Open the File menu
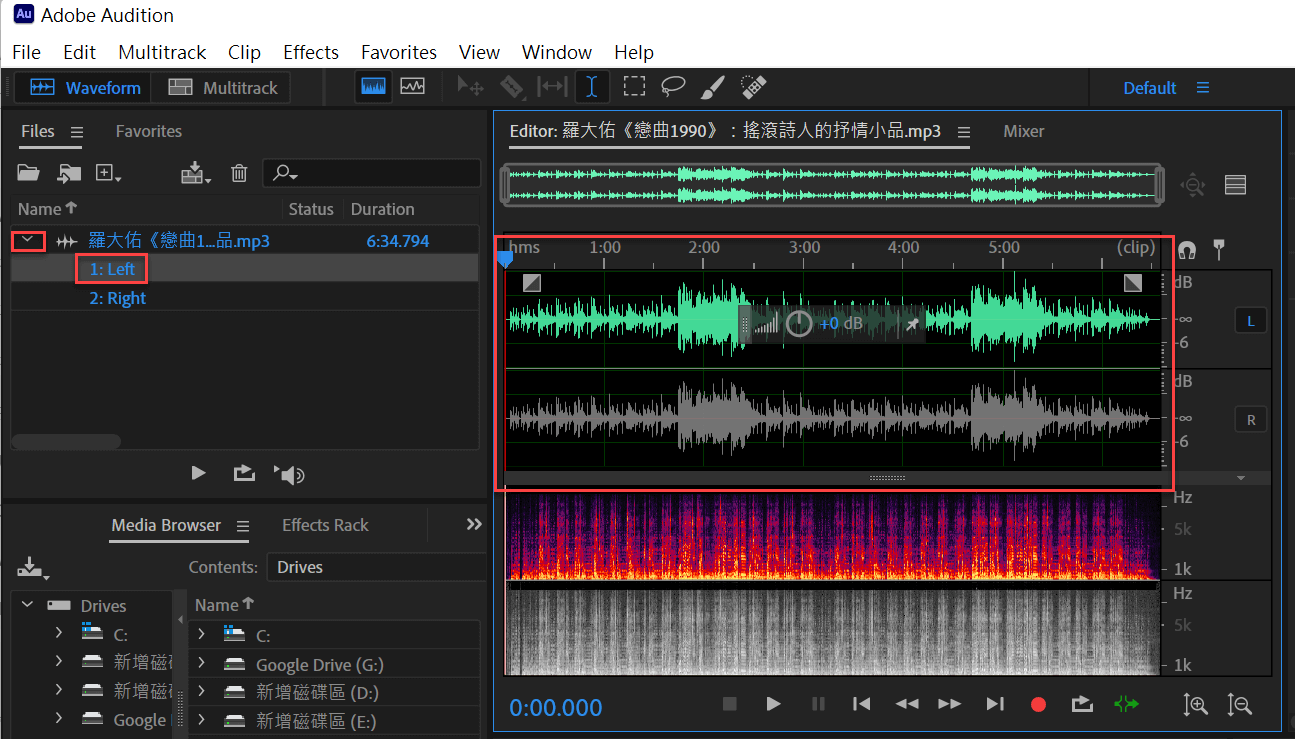The height and width of the screenshot is (739, 1295). 26,52
